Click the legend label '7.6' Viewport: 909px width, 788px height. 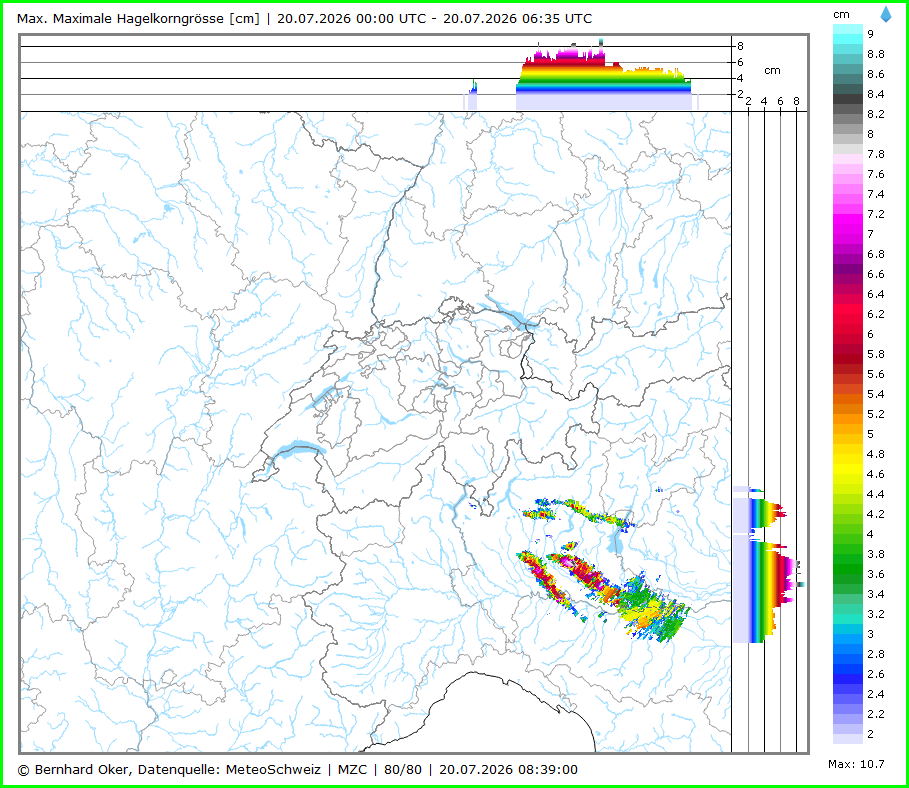point(876,174)
